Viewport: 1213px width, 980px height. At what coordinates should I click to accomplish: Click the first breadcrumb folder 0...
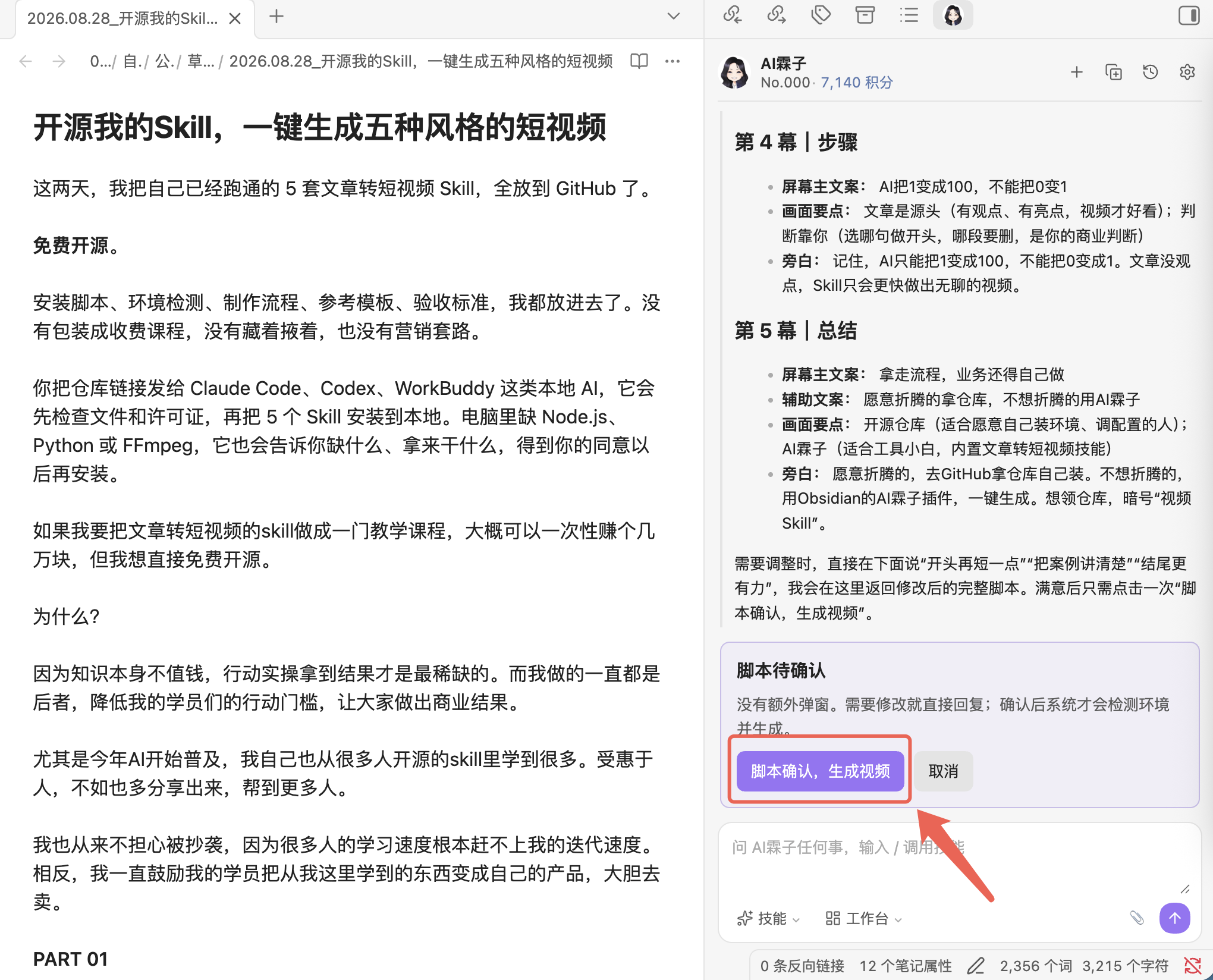click(100, 61)
